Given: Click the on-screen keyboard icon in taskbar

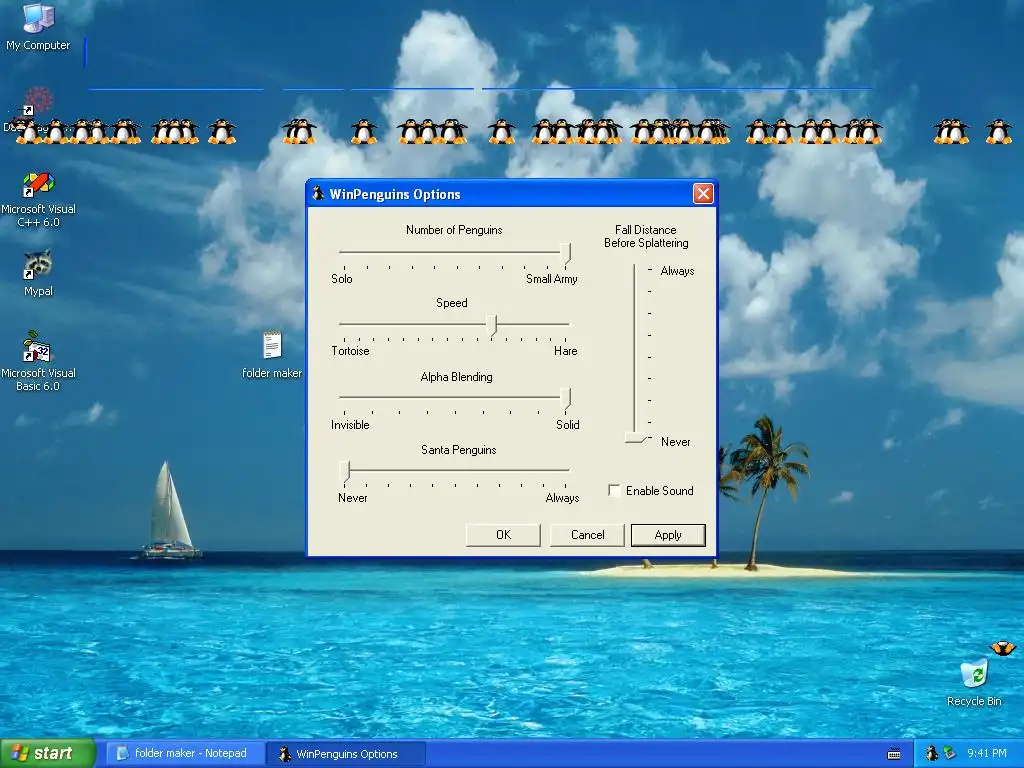Looking at the screenshot, I should coord(894,754).
